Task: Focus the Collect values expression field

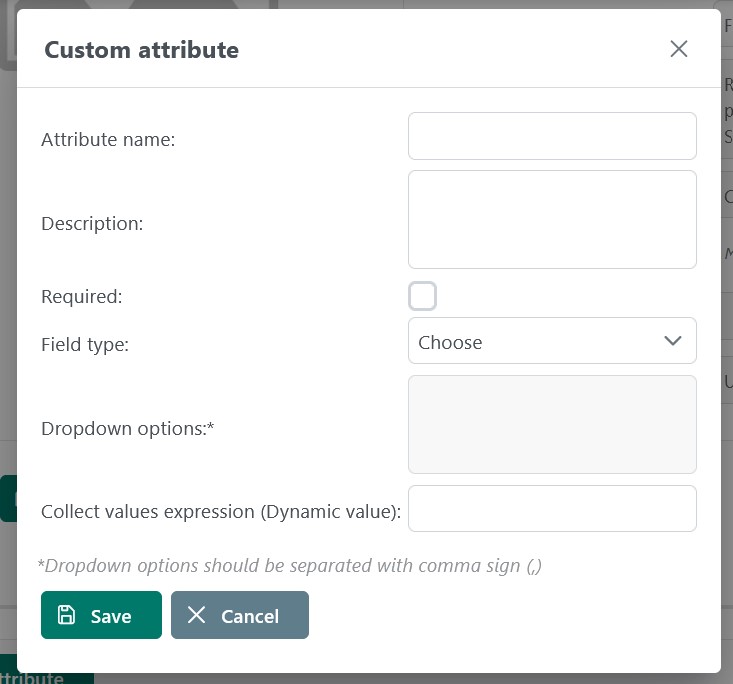Action: coord(551,509)
